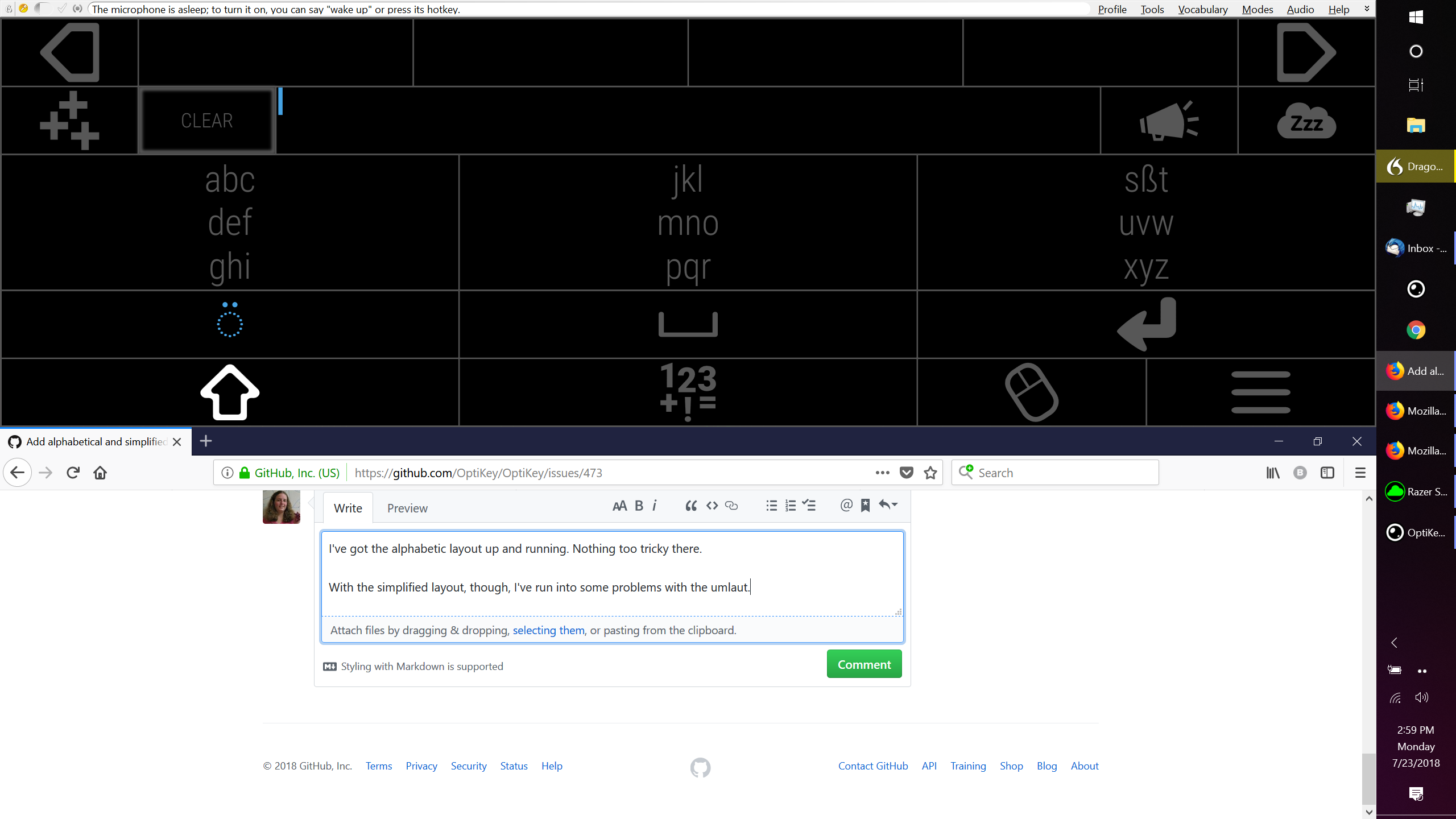Open the Dragon Vocabulary menu

click(1202, 9)
